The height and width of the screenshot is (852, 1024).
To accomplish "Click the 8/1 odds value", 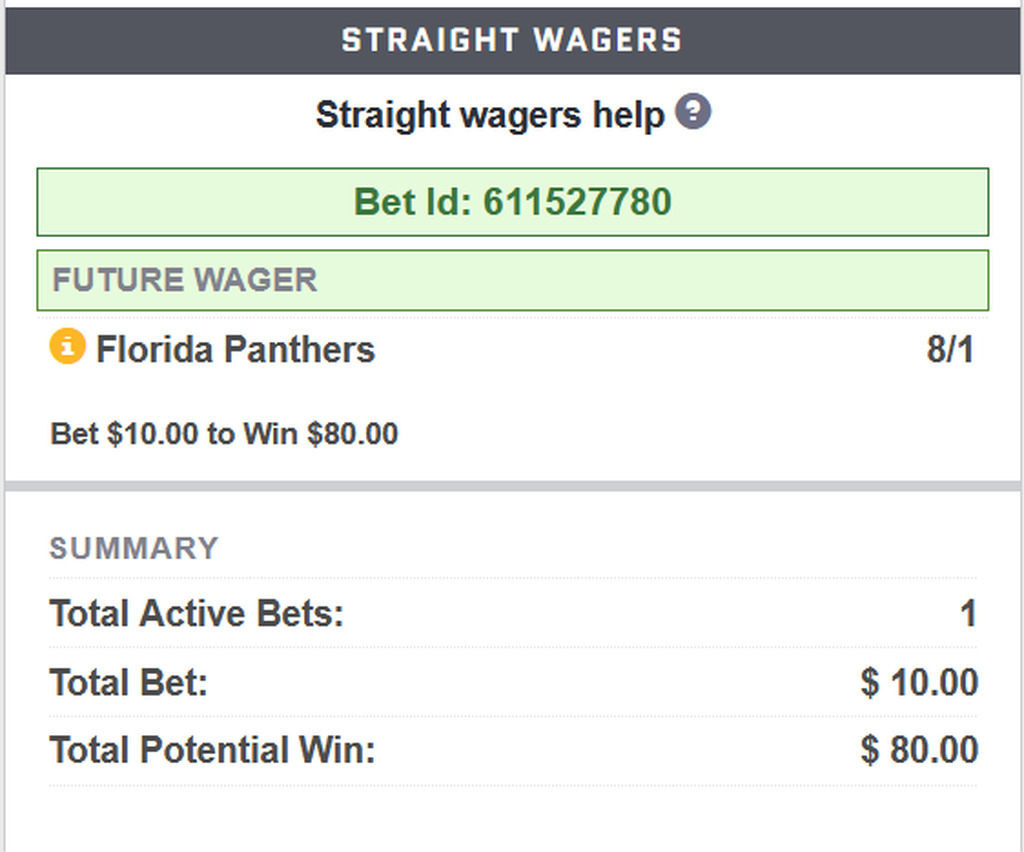I will (950, 350).
